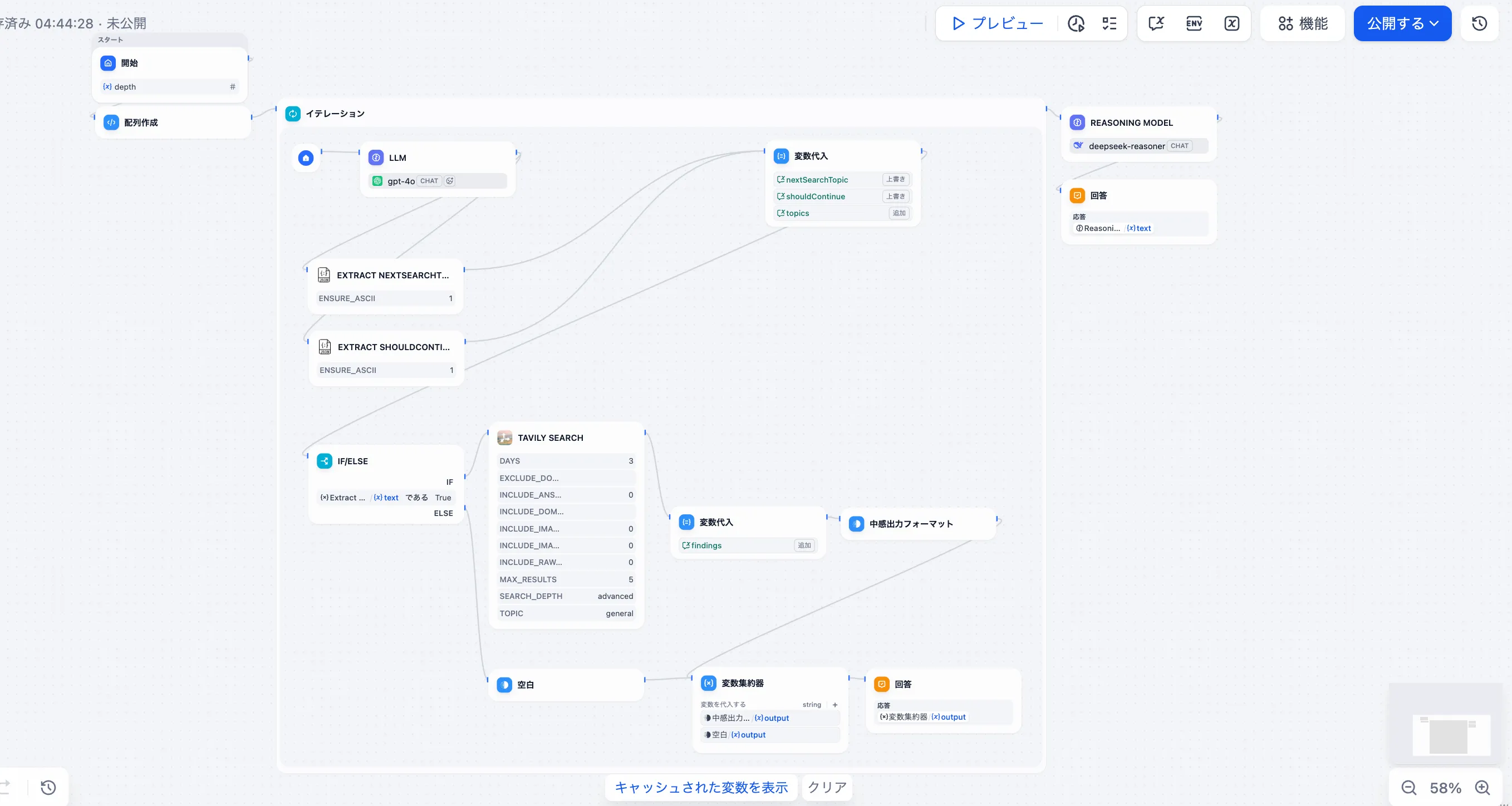Click the TOPIC general row
This screenshot has height=806, width=1512.
[x=566, y=613]
